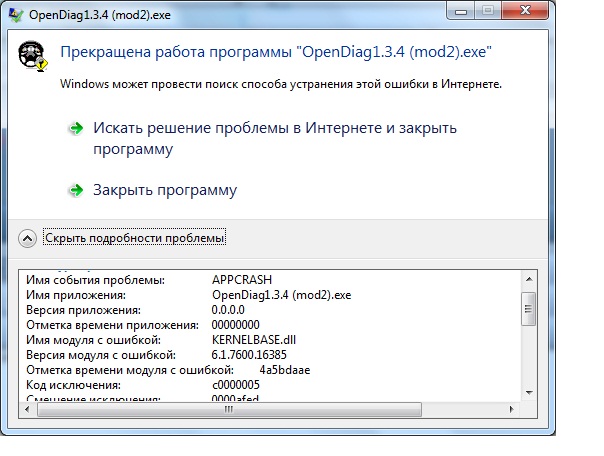The width and height of the screenshot is (604, 456).
Task: Choose 'Искать решение проблемы в Интернете и закрыть программу'
Action: [x=275, y=138]
